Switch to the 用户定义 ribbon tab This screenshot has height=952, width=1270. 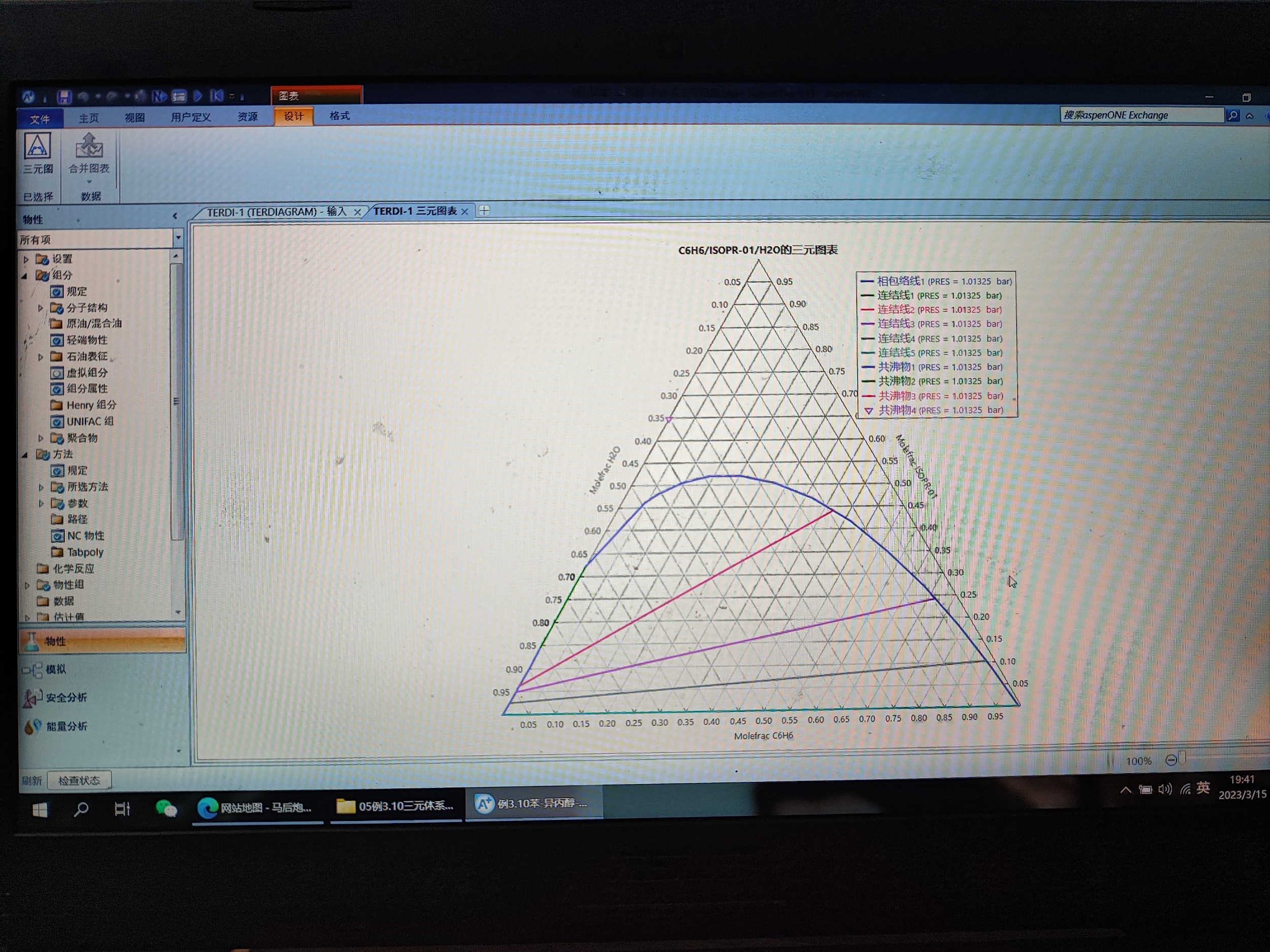tap(191, 117)
